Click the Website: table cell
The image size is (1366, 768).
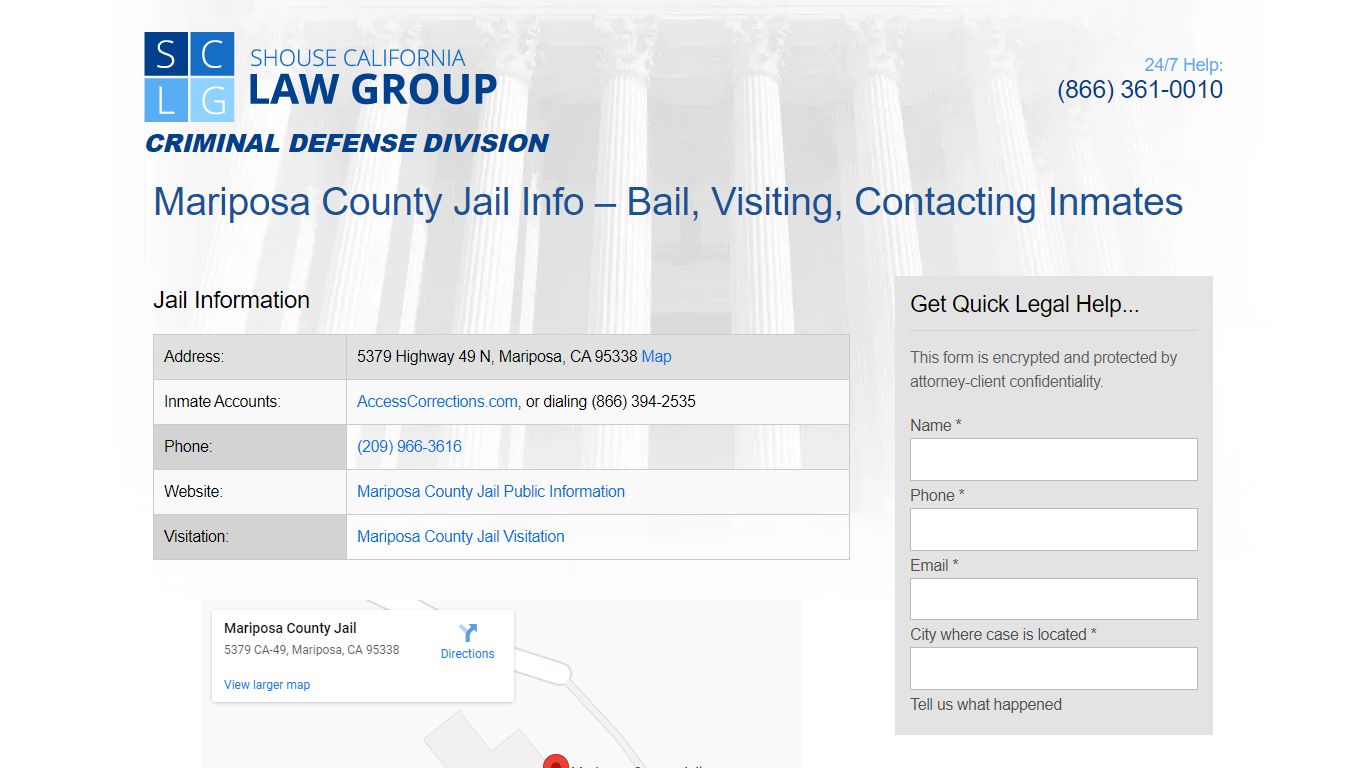(250, 492)
